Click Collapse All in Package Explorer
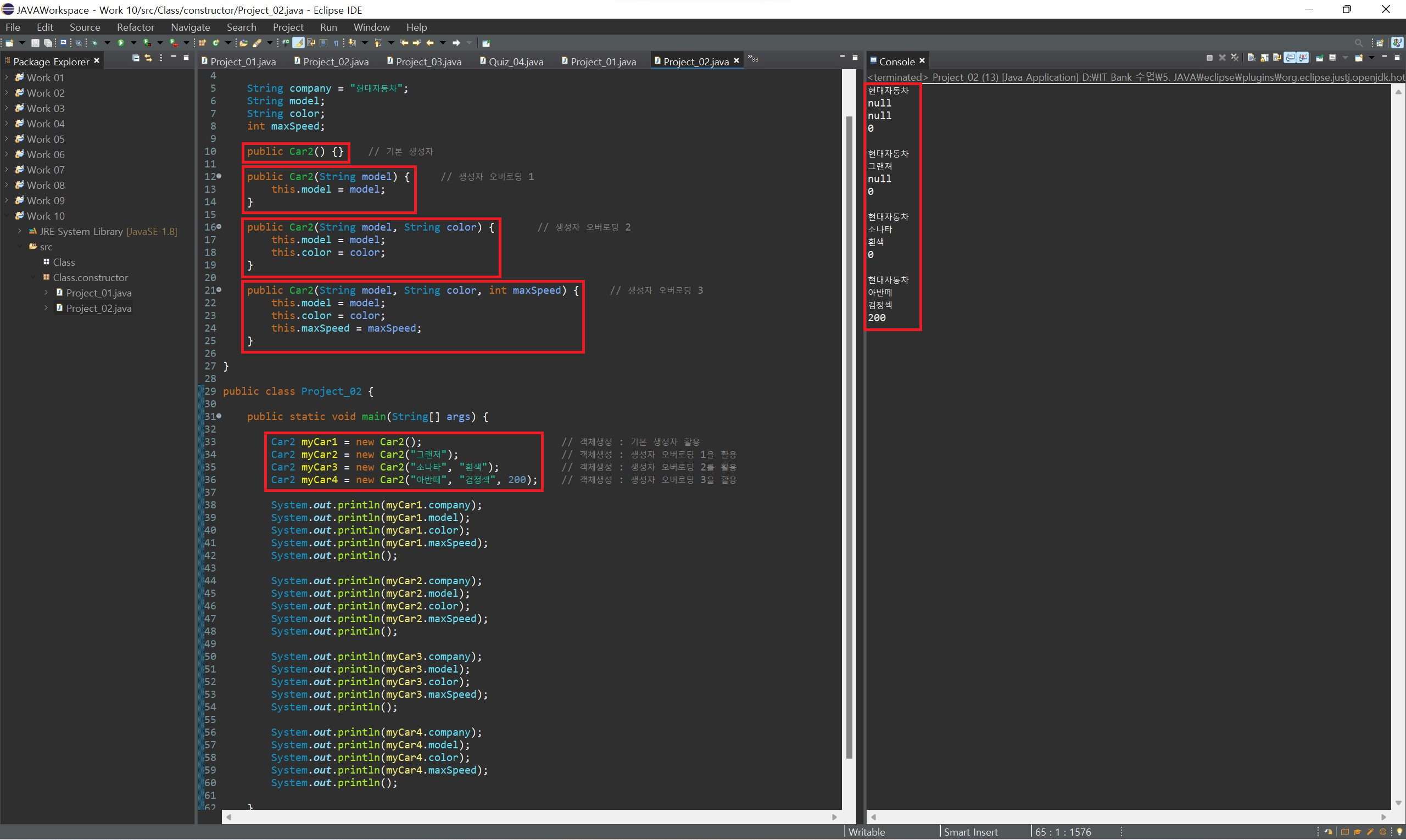 click(136, 58)
